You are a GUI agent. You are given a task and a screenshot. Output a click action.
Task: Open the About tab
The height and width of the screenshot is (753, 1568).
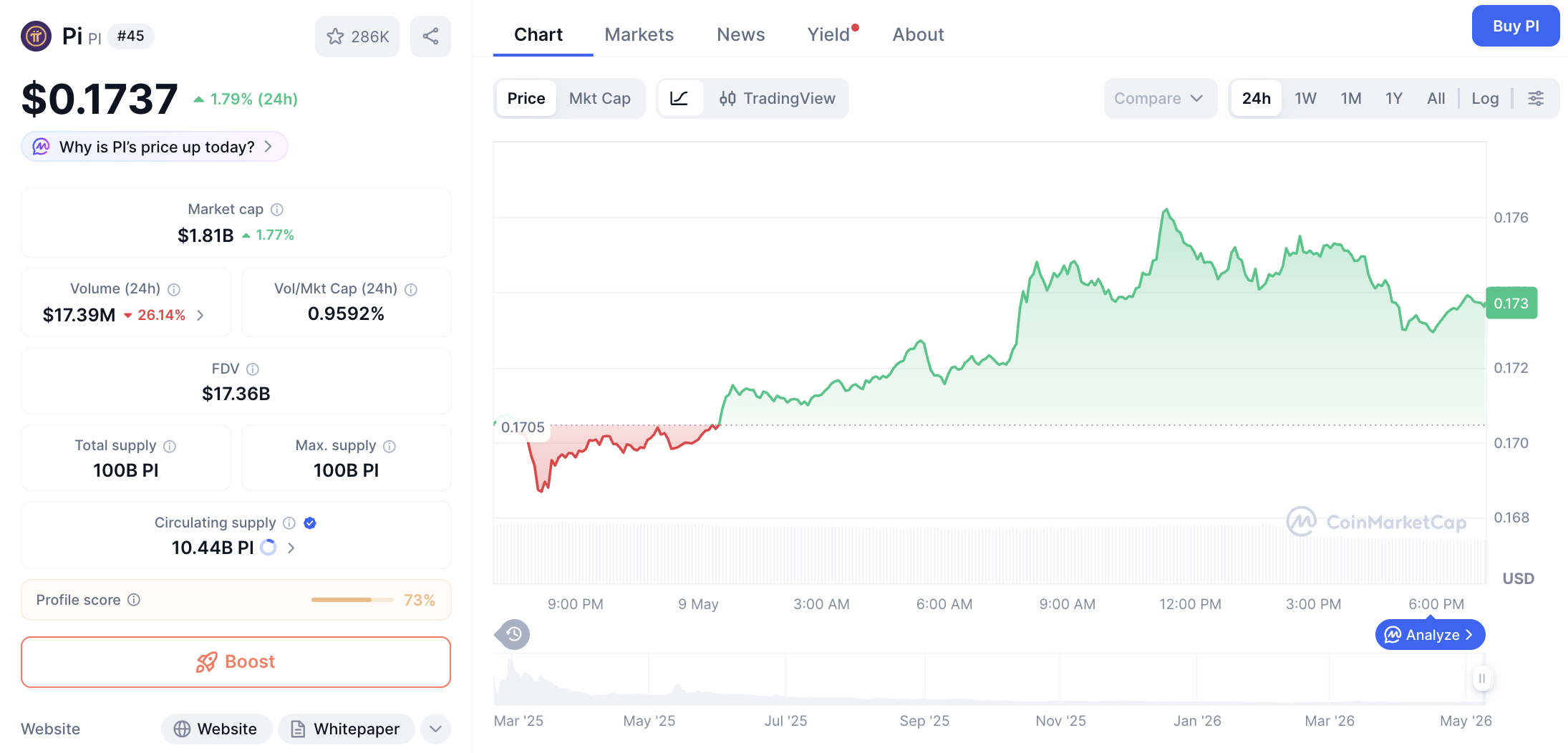tap(918, 34)
